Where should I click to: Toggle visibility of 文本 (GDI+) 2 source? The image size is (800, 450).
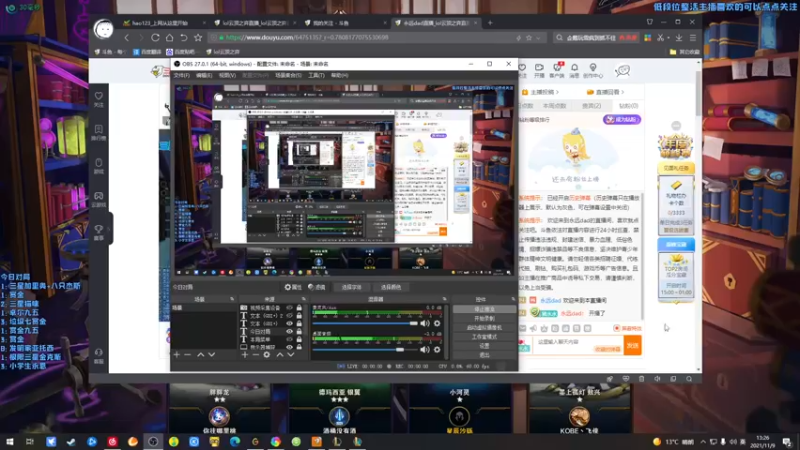click(289, 315)
